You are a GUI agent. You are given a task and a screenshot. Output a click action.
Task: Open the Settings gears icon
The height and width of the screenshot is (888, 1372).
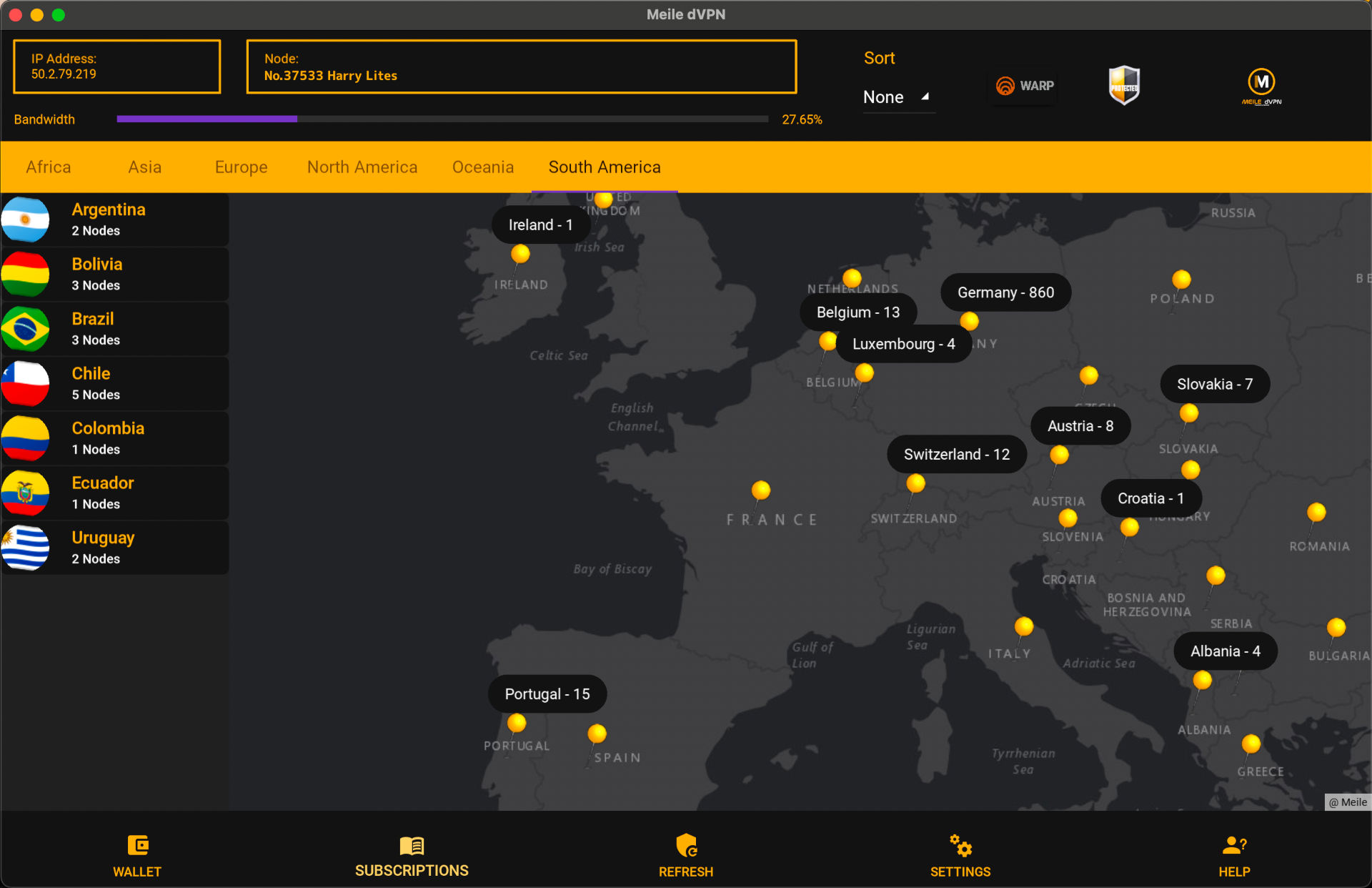[960, 846]
